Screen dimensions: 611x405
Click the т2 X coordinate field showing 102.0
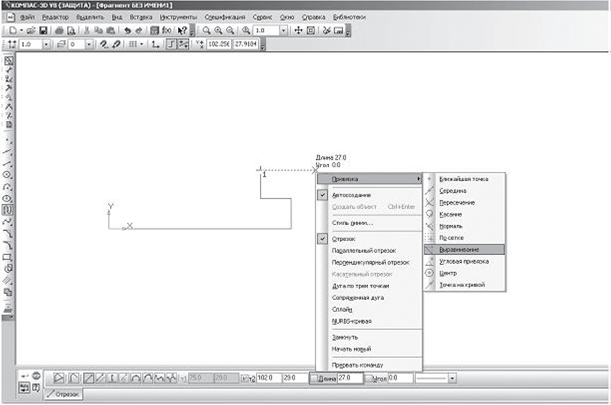pos(268,378)
